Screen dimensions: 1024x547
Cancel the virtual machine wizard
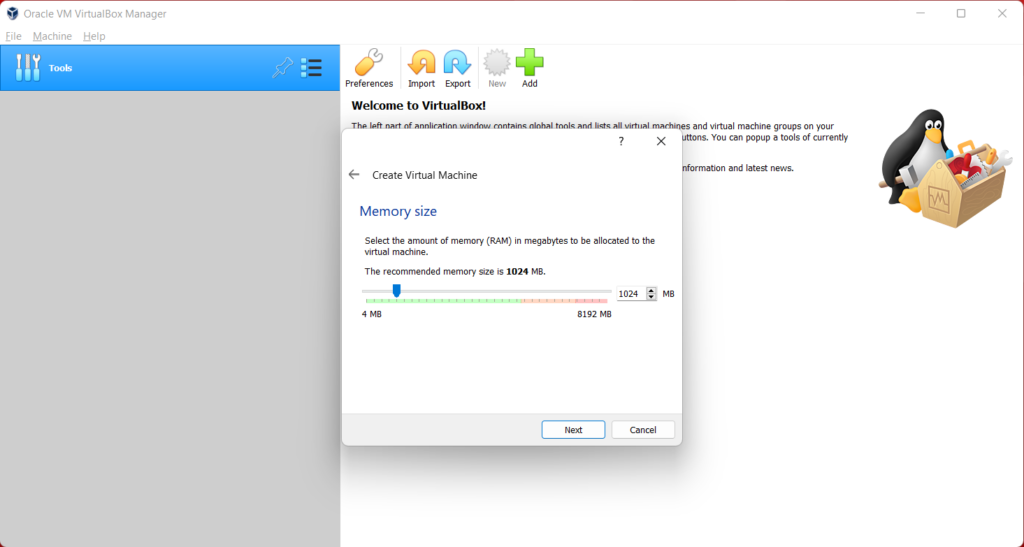643,430
